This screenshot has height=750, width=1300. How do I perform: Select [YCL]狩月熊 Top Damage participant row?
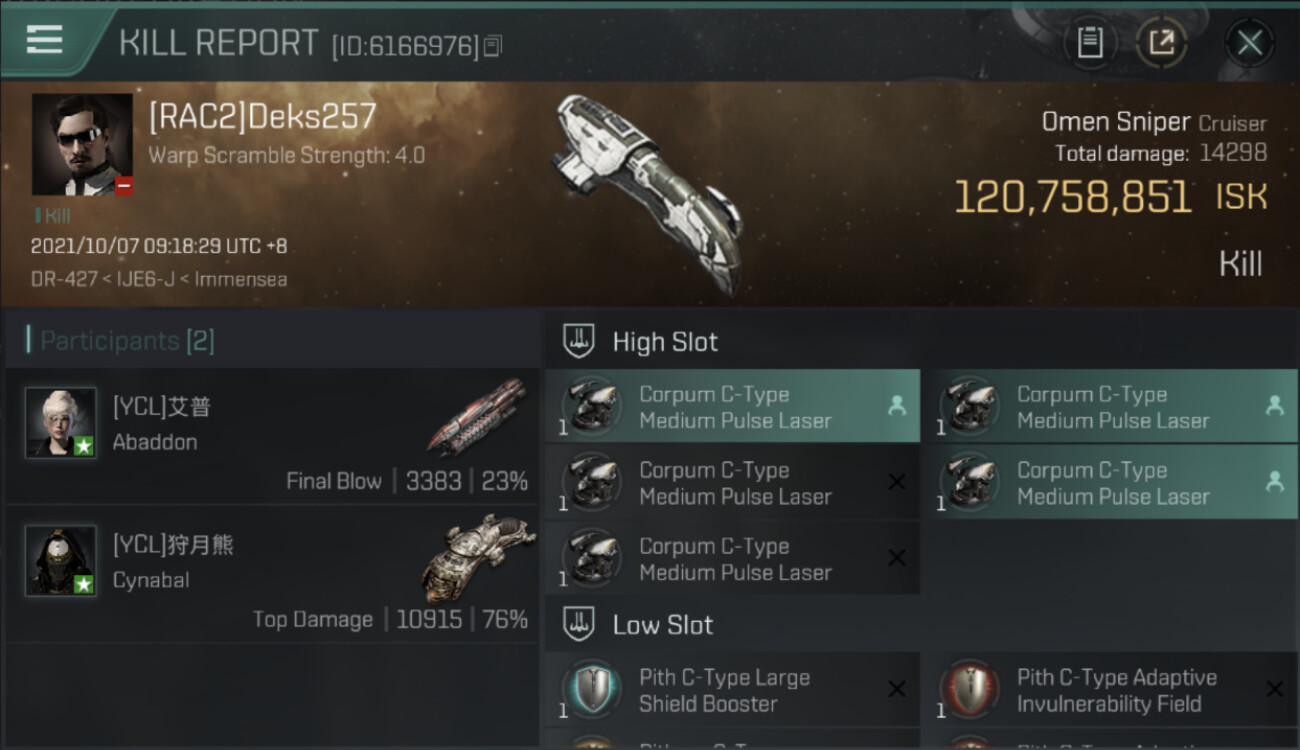[272, 574]
